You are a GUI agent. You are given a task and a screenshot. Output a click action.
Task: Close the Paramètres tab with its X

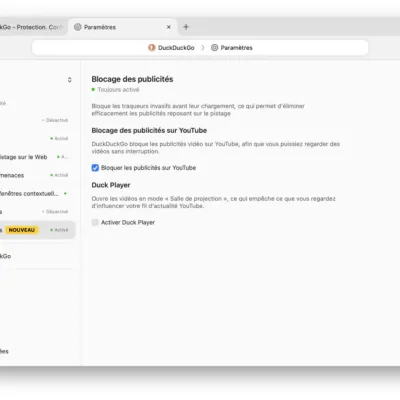(x=169, y=27)
